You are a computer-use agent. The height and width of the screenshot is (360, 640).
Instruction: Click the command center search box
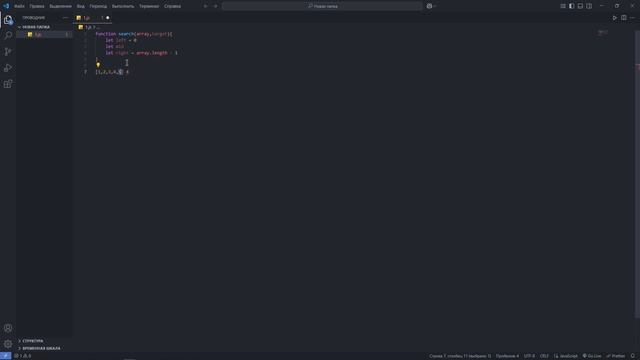pyautogui.click(x=322, y=6)
